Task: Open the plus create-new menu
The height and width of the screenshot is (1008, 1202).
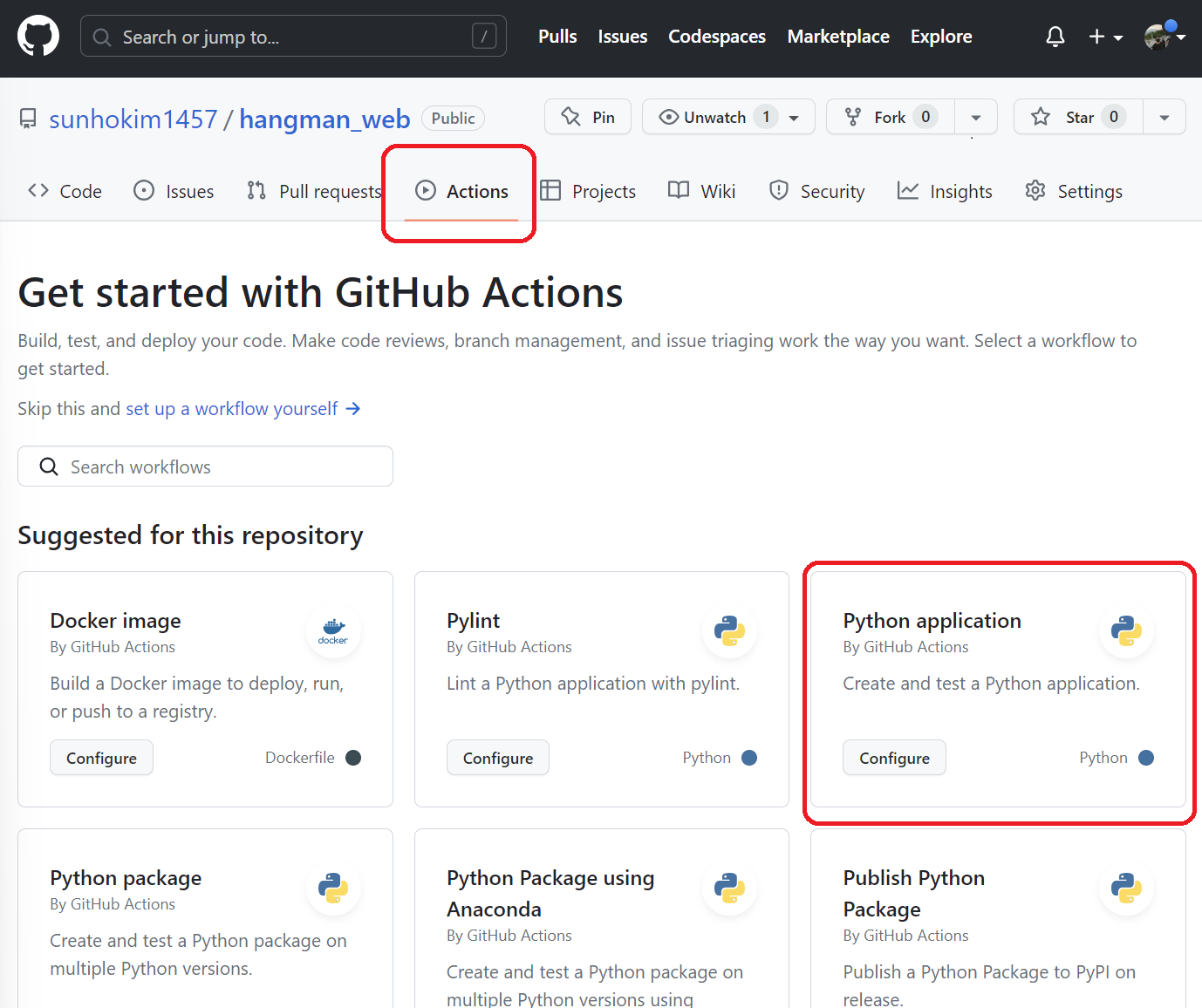Action: (1105, 37)
